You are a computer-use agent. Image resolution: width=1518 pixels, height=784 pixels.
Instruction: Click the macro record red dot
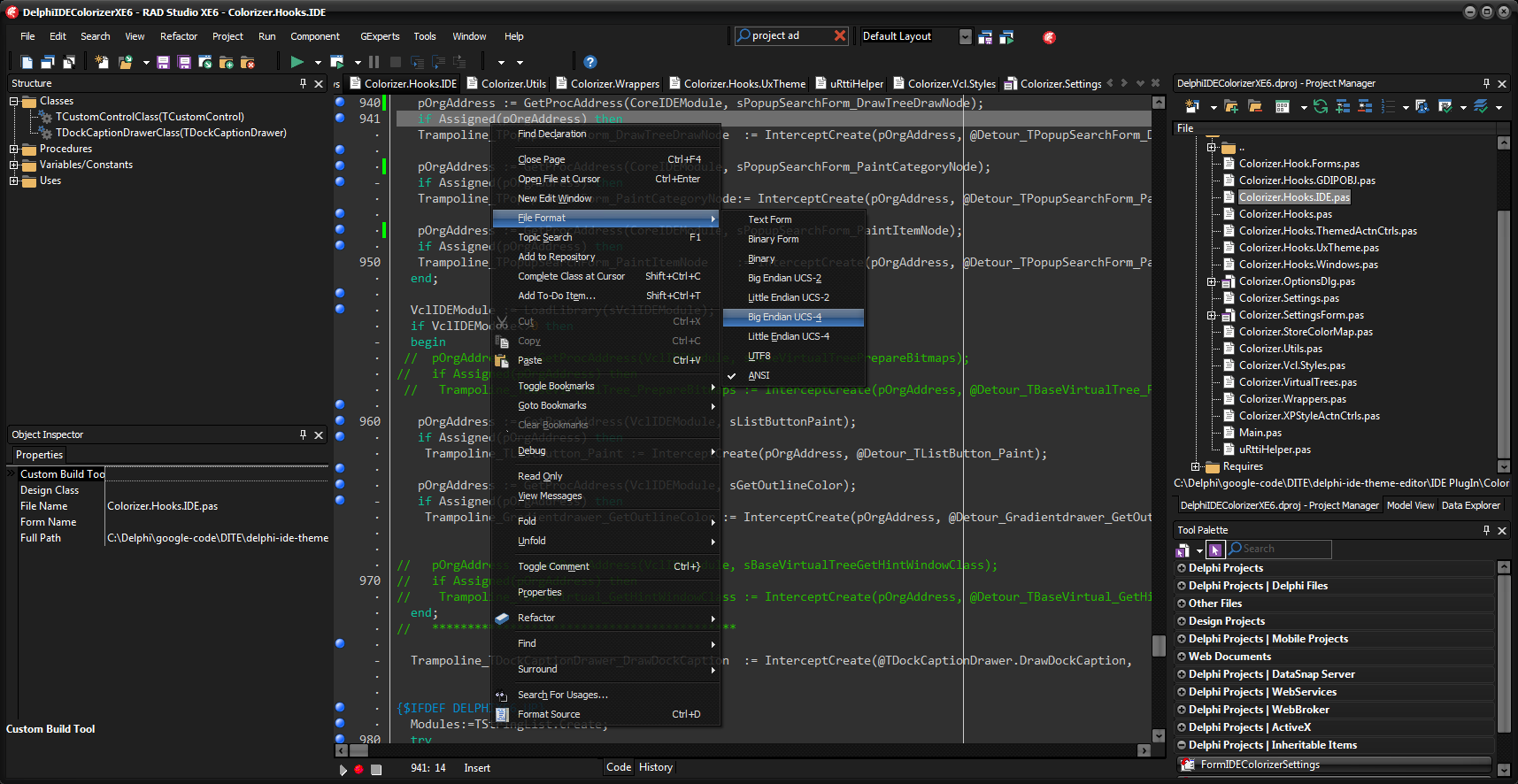coord(358,769)
